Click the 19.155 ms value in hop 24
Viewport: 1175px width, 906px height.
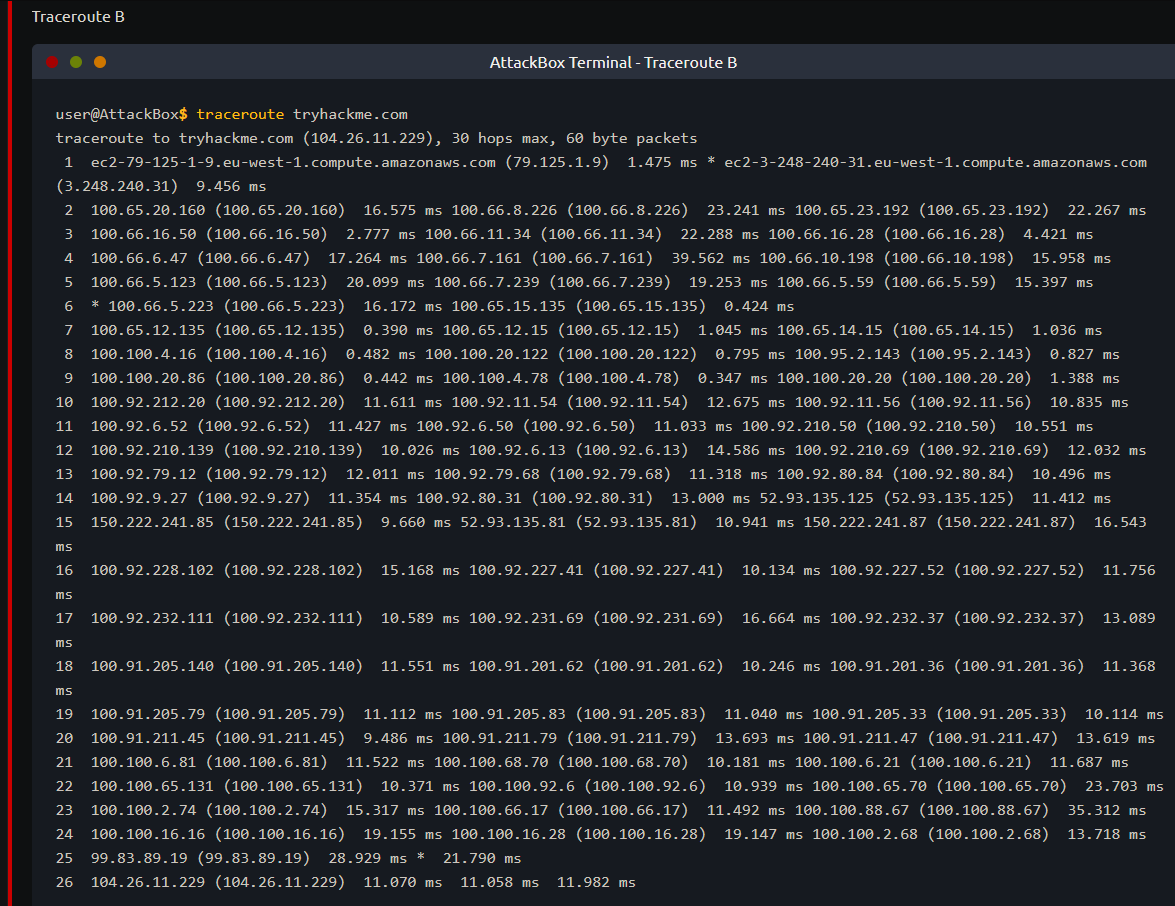(403, 834)
